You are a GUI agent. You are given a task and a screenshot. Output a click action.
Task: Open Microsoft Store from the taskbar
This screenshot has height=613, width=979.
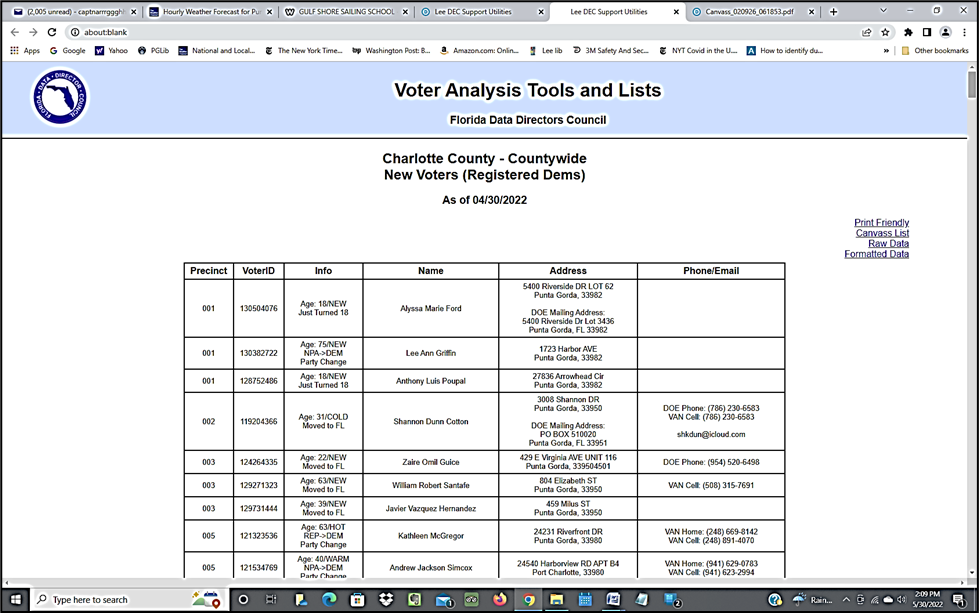(x=357, y=600)
